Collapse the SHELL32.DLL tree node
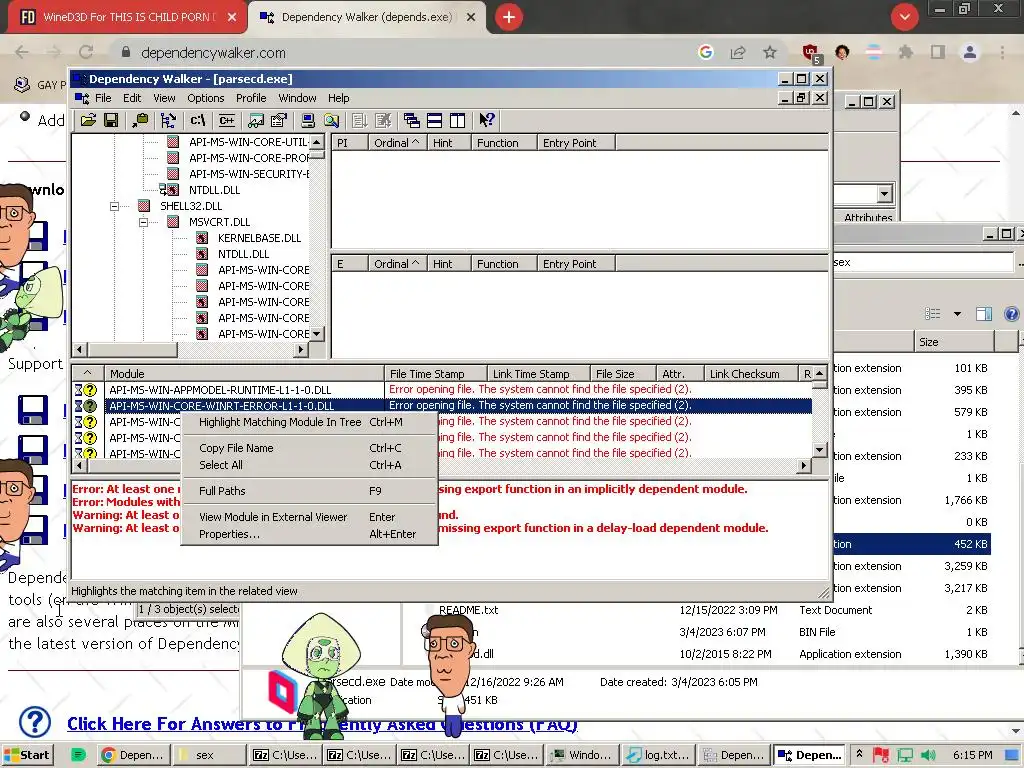Viewport: 1024px width, 768px height. [x=114, y=206]
